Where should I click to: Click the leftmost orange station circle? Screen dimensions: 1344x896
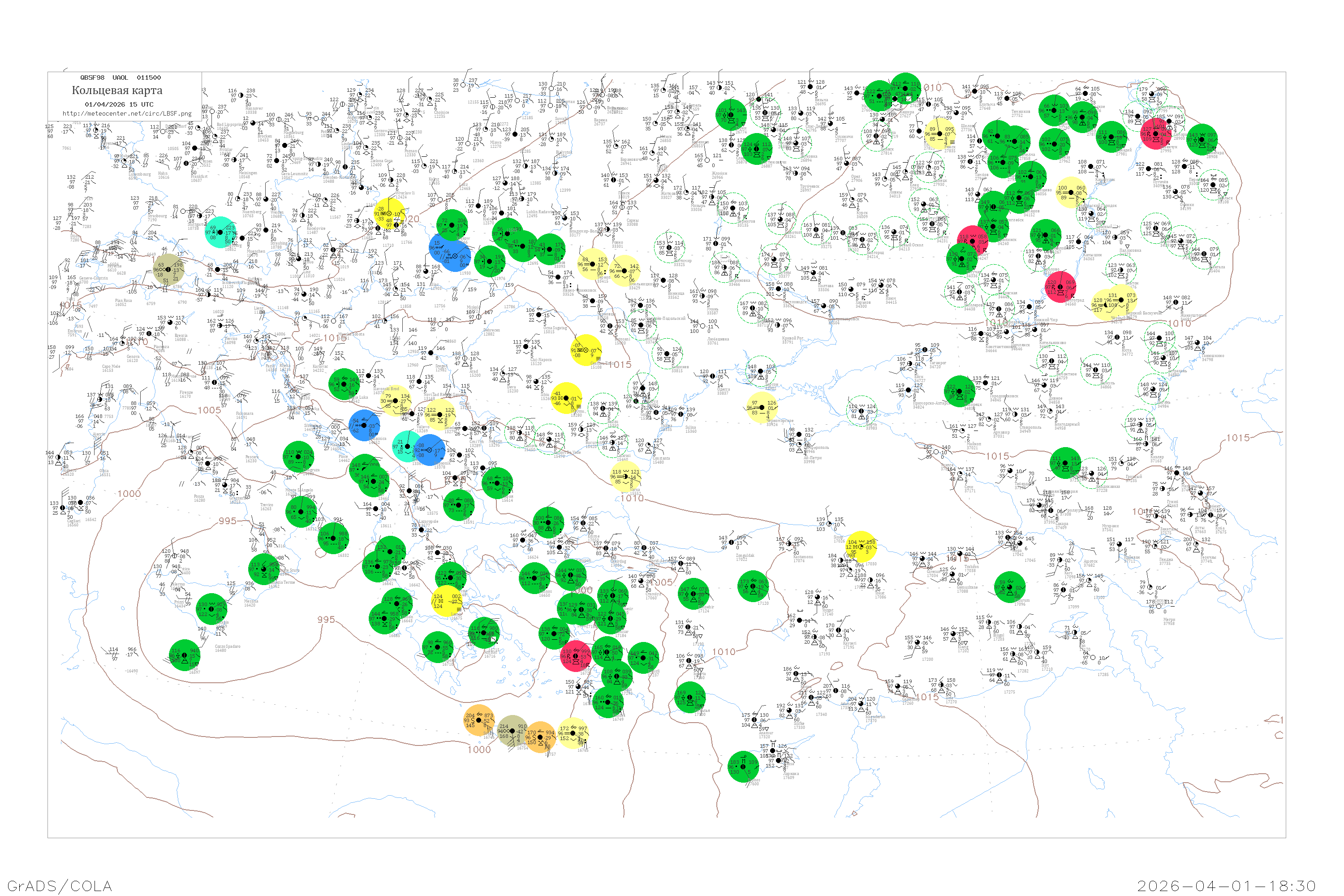(x=479, y=720)
